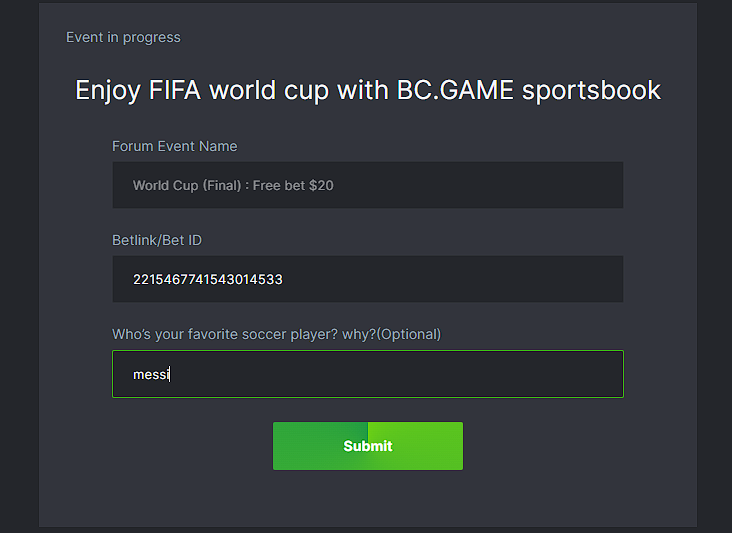Click the "Forum Event Name" label

(x=174, y=146)
